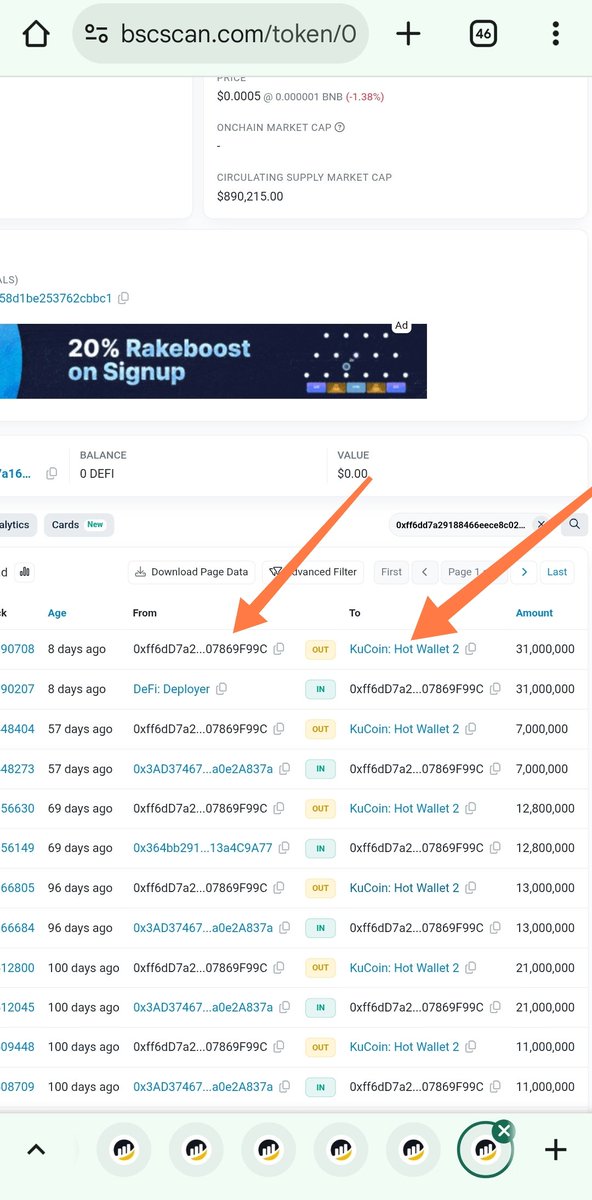592x1200 pixels.
Task: Open block link ending 90708
Action: (x=17, y=649)
